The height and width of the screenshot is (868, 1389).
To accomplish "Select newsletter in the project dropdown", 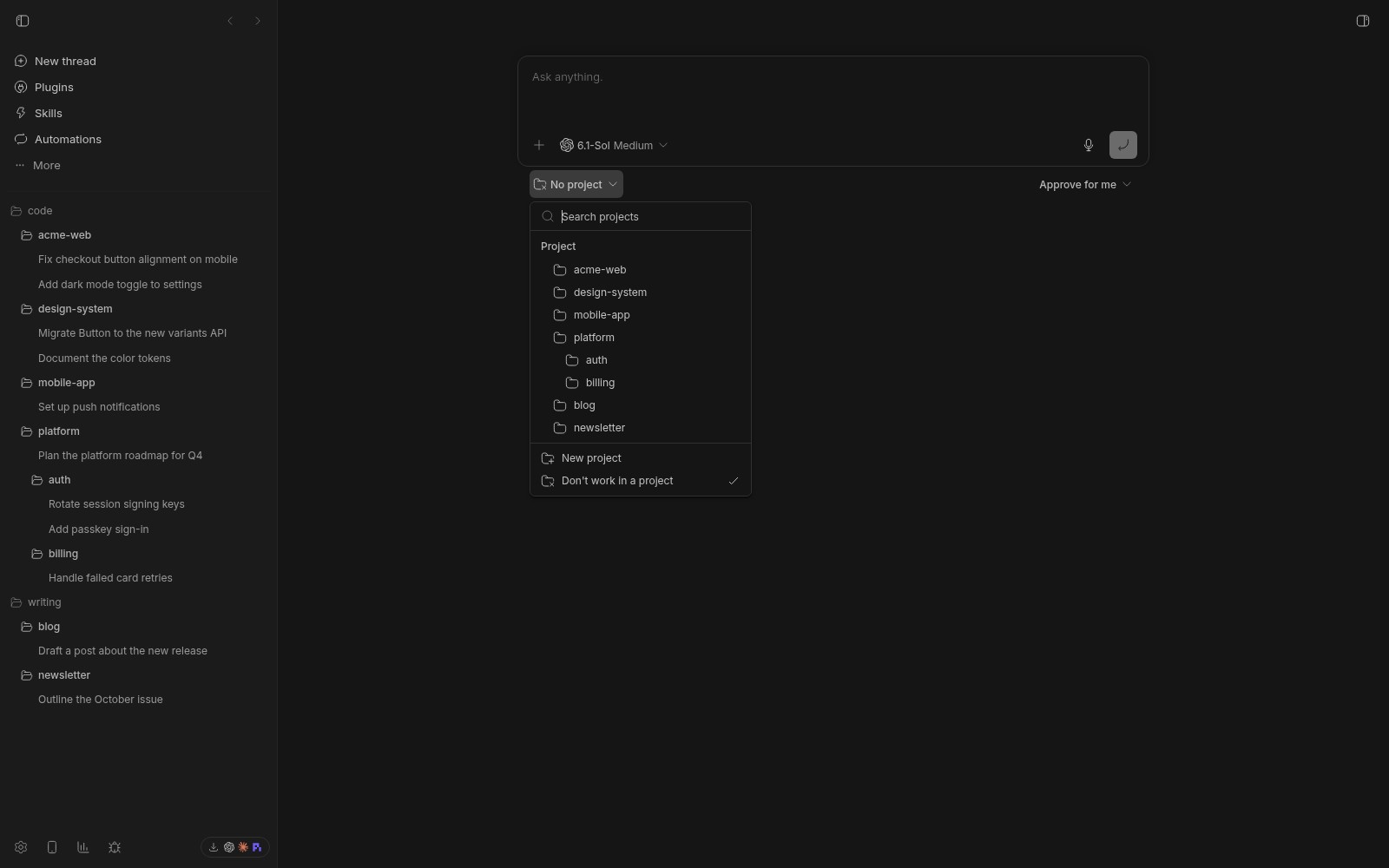I will pyautogui.click(x=641, y=428).
